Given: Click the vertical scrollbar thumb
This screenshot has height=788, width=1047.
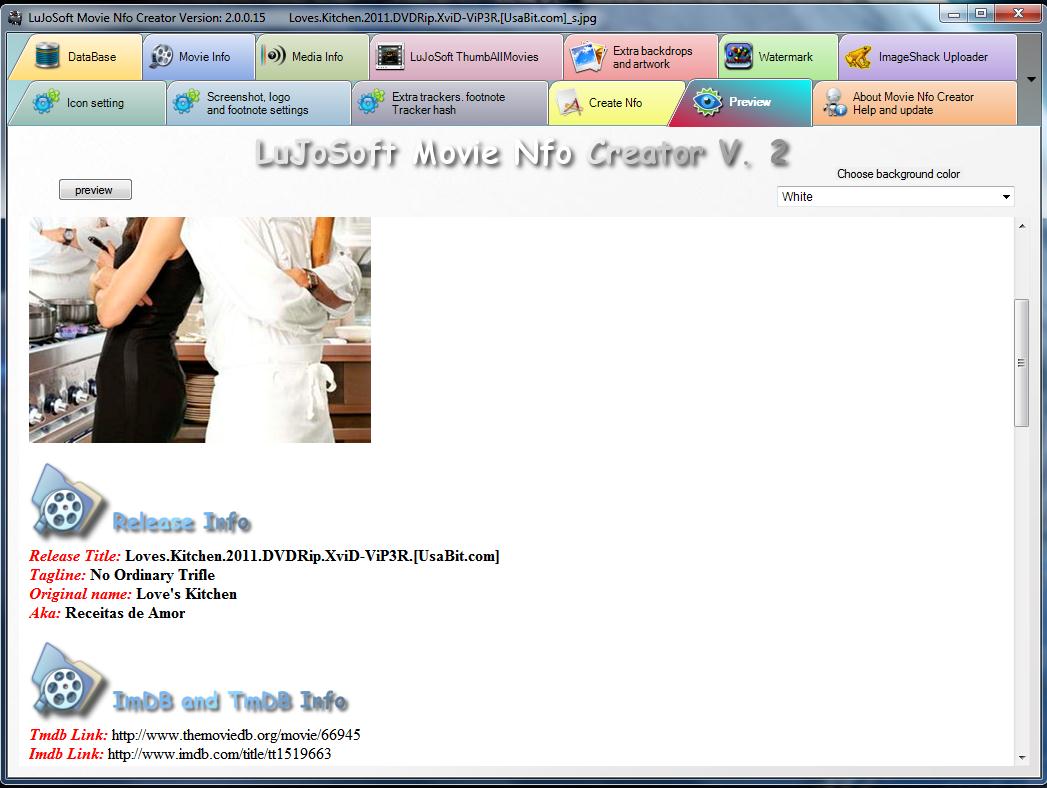Looking at the screenshot, I should [1022, 363].
